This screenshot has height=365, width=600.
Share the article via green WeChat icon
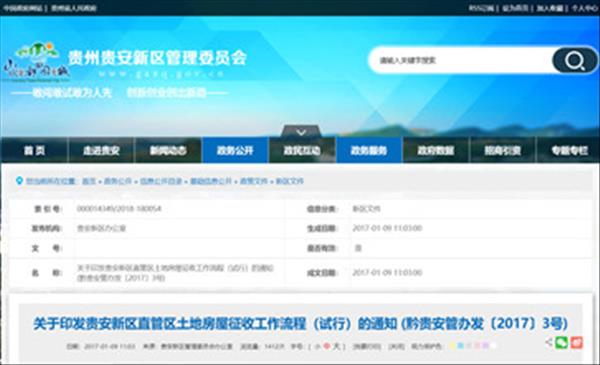click(x=561, y=342)
